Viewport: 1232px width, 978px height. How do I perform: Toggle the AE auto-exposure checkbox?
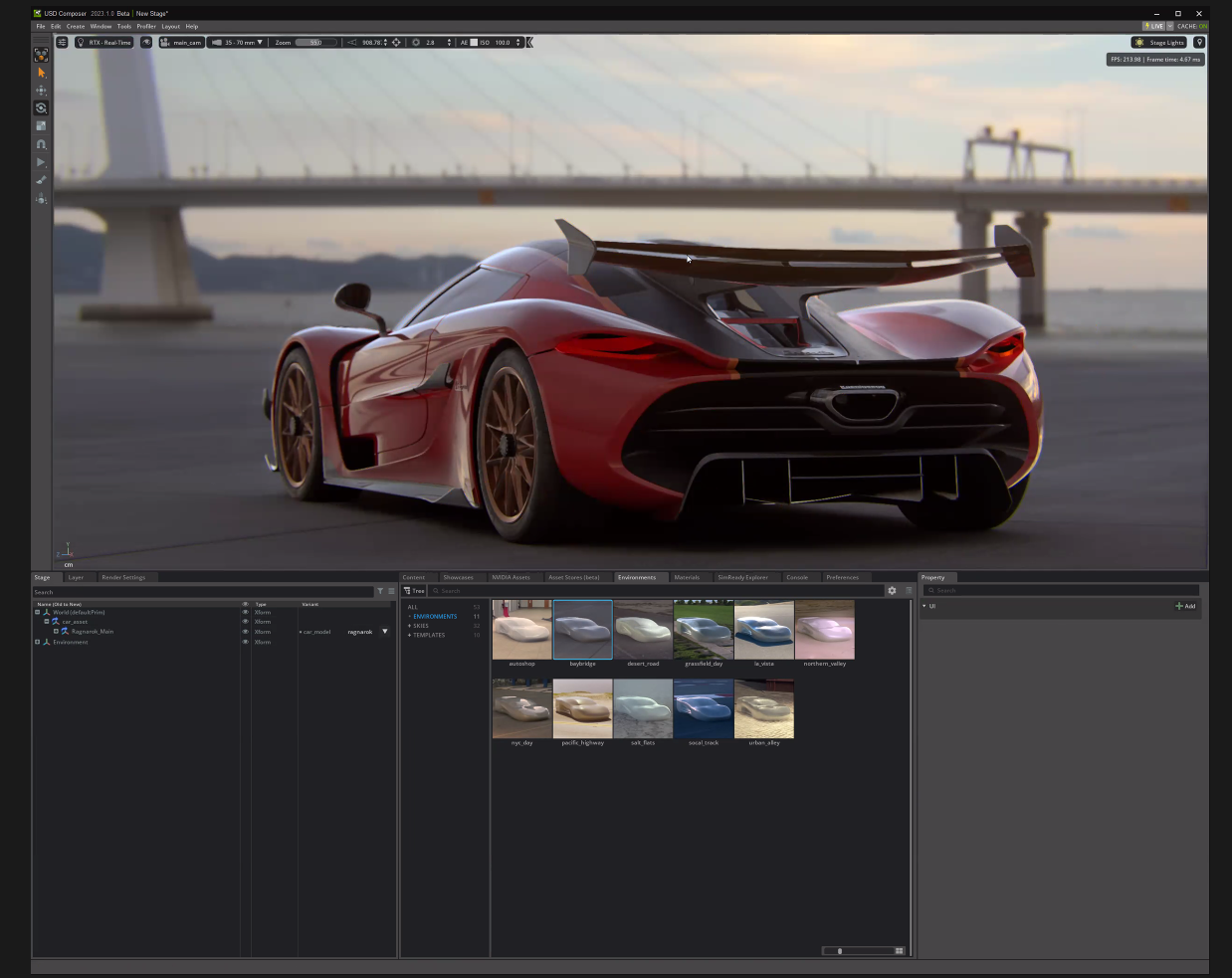(473, 42)
